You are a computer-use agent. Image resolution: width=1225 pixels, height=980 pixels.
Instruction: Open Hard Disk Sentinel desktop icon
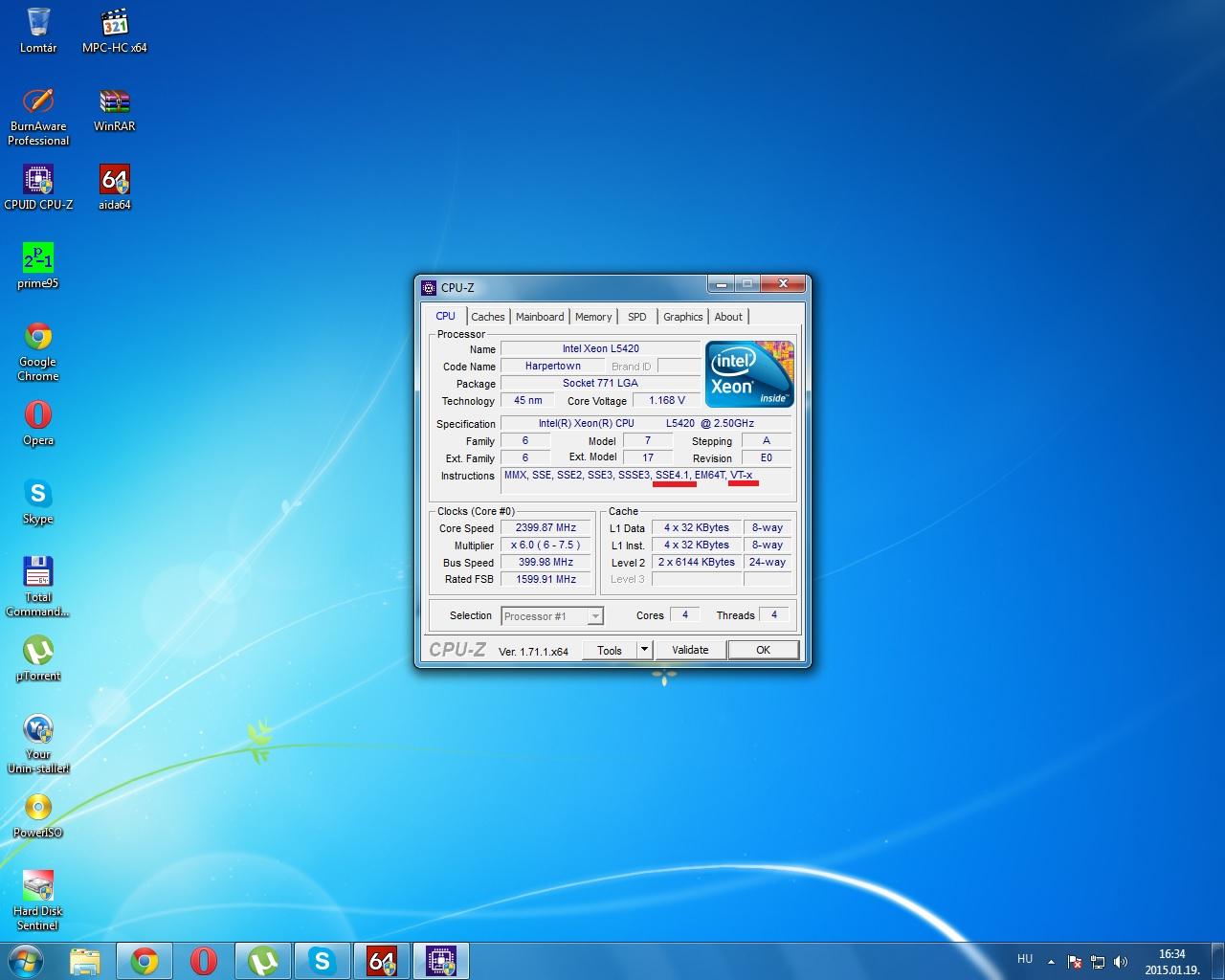[x=38, y=901]
